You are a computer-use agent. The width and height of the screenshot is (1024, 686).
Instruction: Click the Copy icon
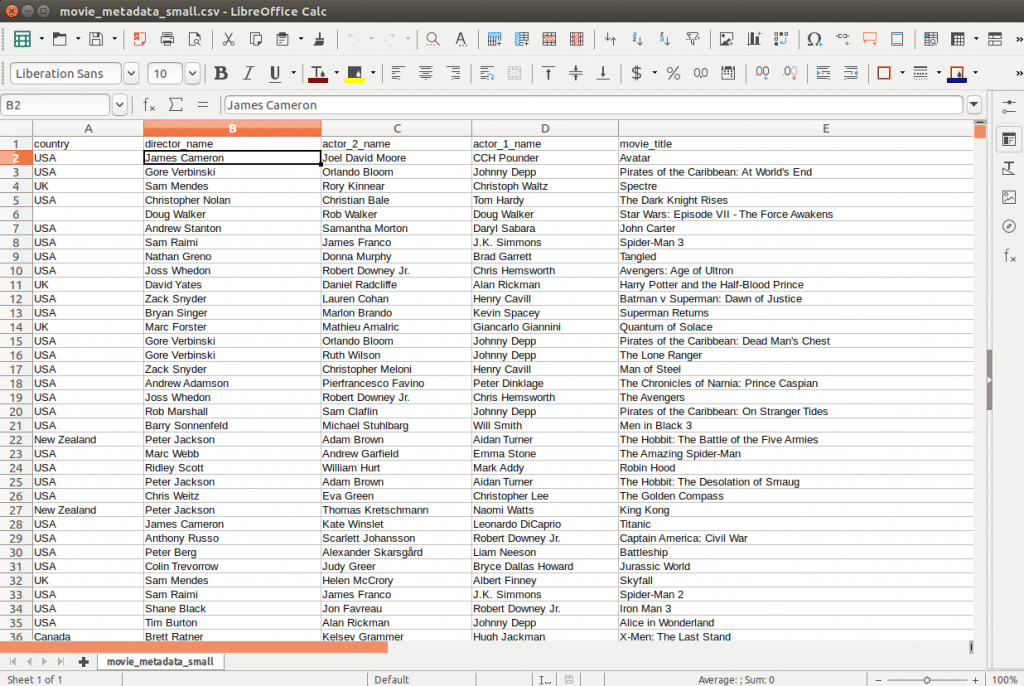pos(255,39)
